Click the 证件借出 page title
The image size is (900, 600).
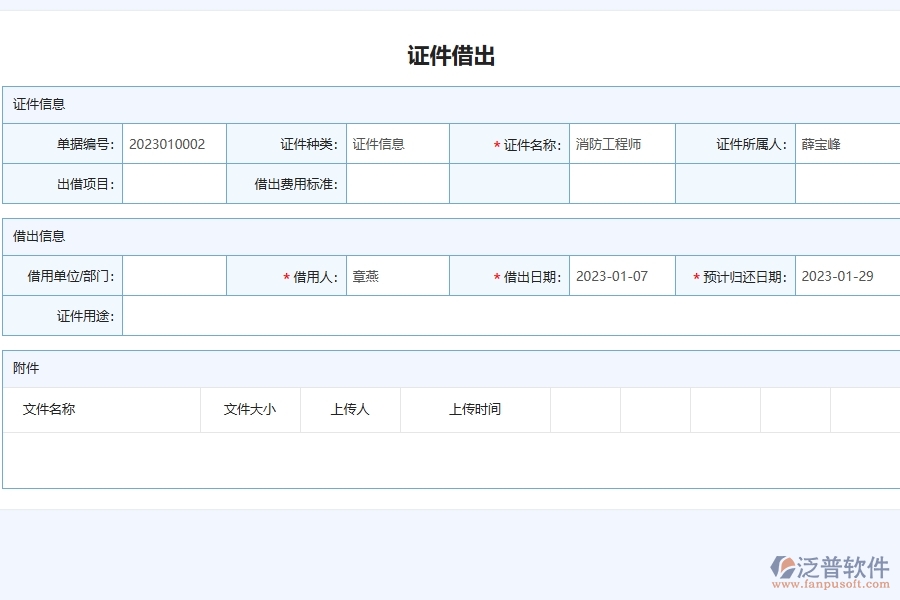pos(449,55)
